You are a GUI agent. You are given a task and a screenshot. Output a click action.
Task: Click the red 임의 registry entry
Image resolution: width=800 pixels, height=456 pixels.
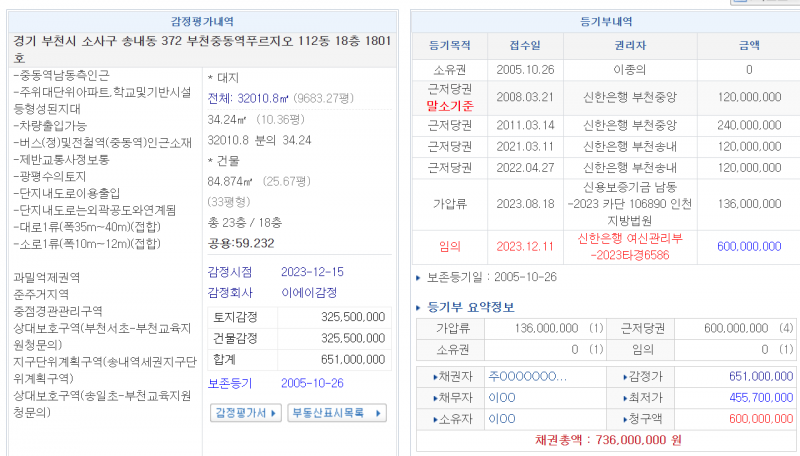click(449, 246)
